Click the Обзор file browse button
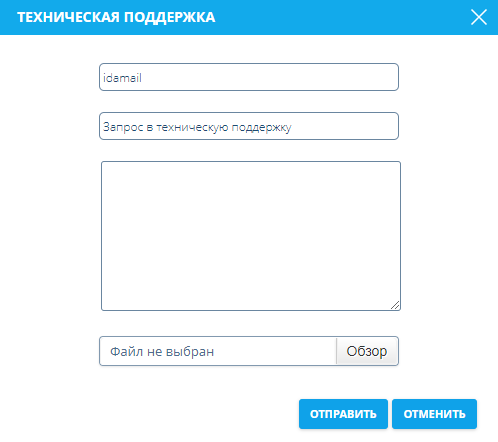Image resolution: width=498 pixels, height=442 pixels. tap(367, 351)
